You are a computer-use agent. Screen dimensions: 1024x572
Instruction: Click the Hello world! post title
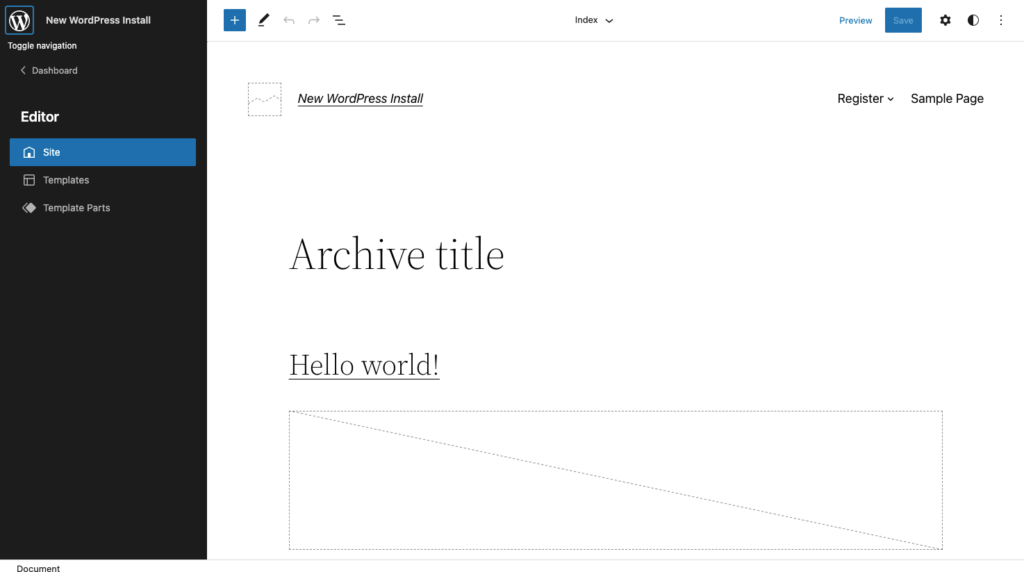pyautogui.click(x=364, y=365)
